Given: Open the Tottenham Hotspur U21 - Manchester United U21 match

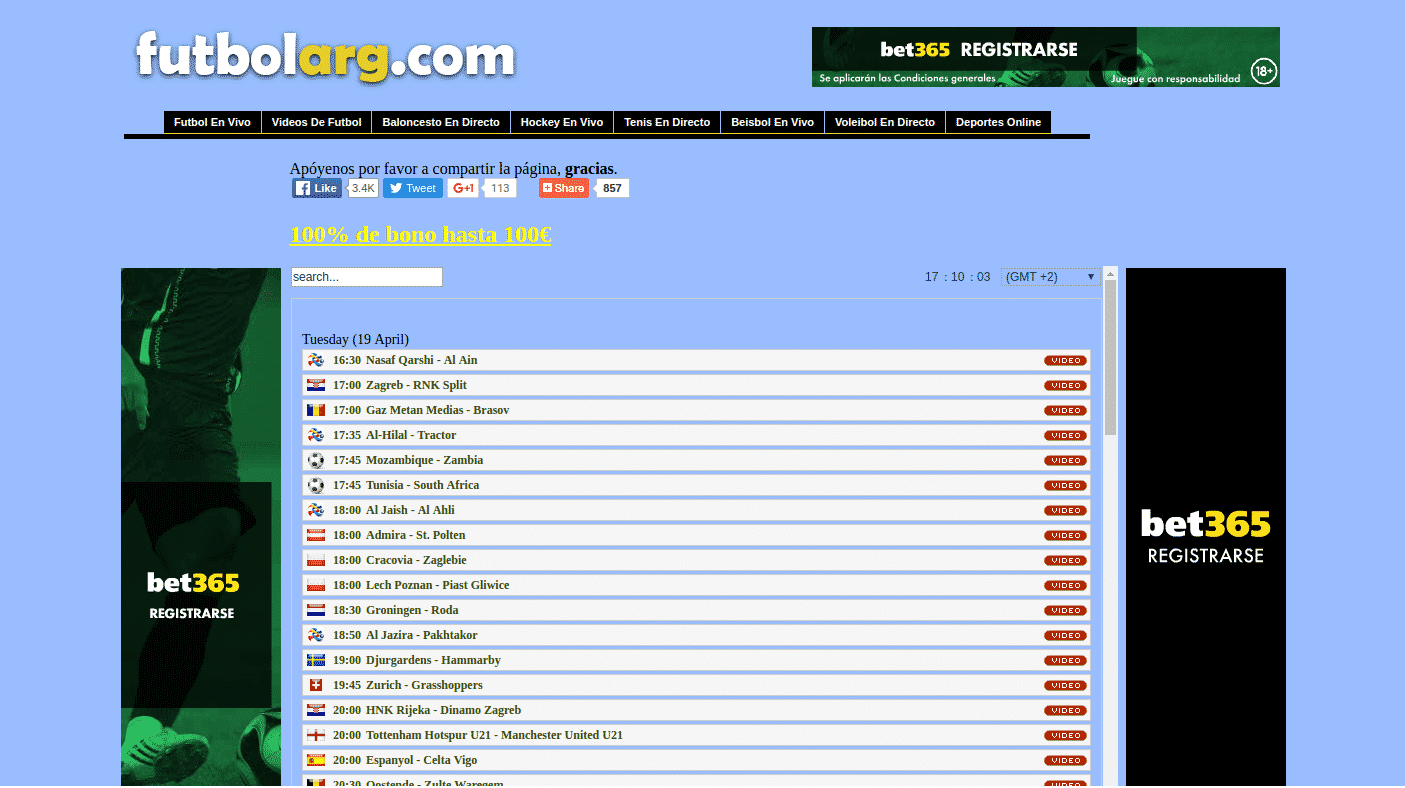Looking at the screenshot, I should (x=494, y=735).
